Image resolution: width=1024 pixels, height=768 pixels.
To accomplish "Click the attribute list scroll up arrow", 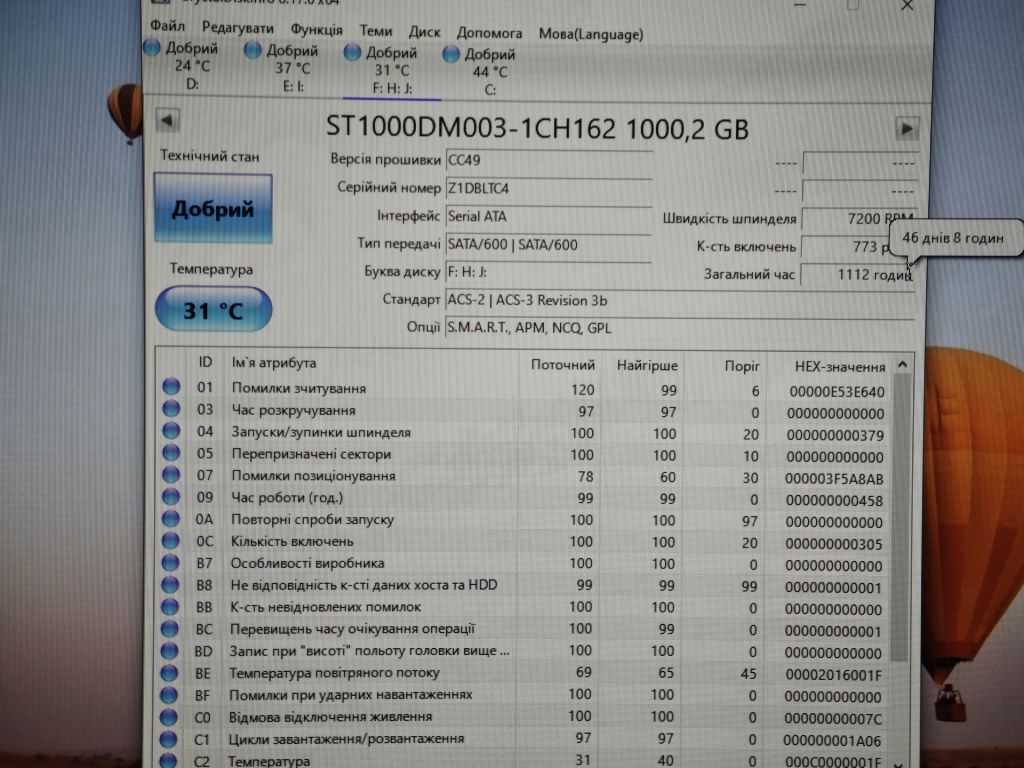I will pos(902,365).
